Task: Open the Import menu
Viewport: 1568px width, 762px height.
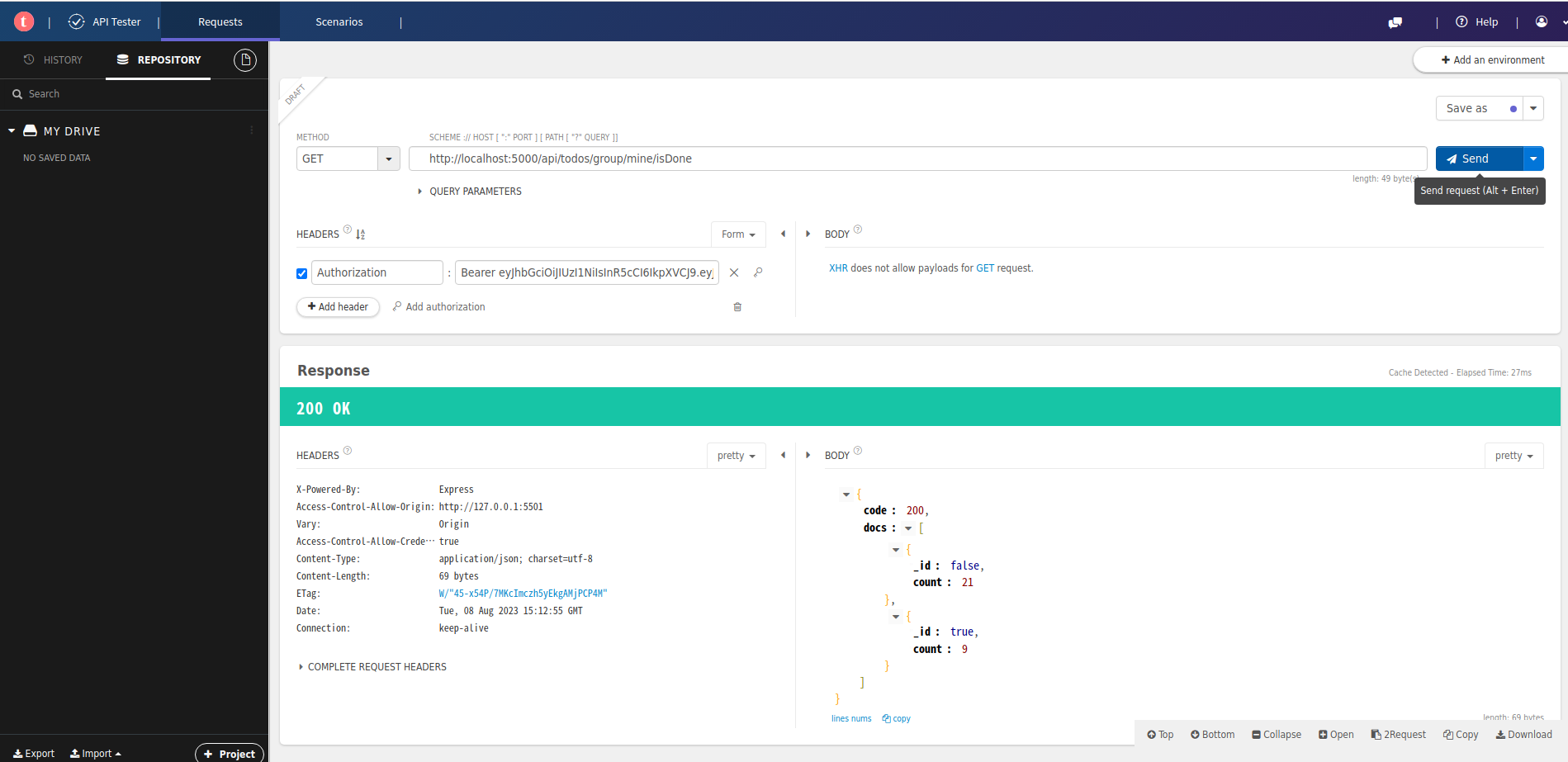Action: click(x=96, y=754)
